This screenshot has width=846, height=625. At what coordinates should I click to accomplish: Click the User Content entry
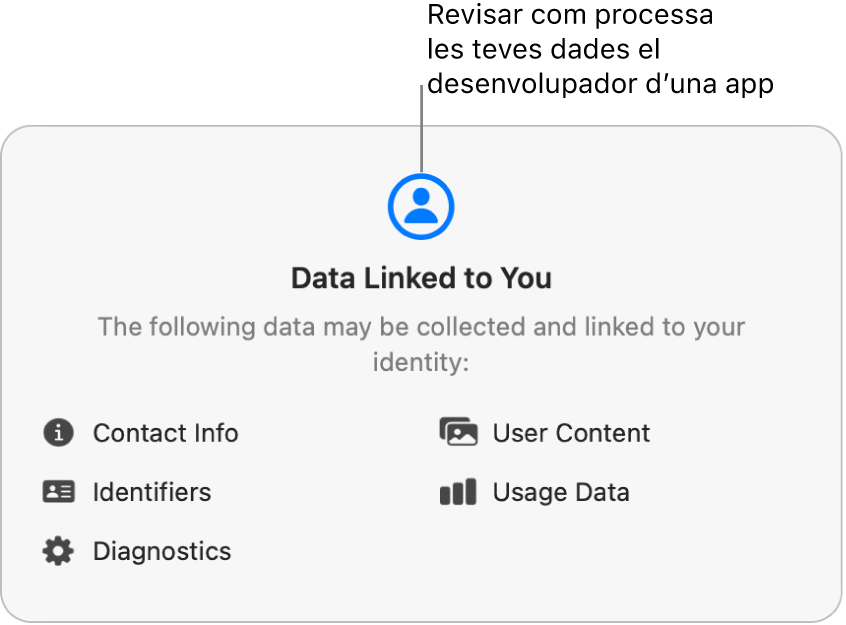[x=571, y=433]
